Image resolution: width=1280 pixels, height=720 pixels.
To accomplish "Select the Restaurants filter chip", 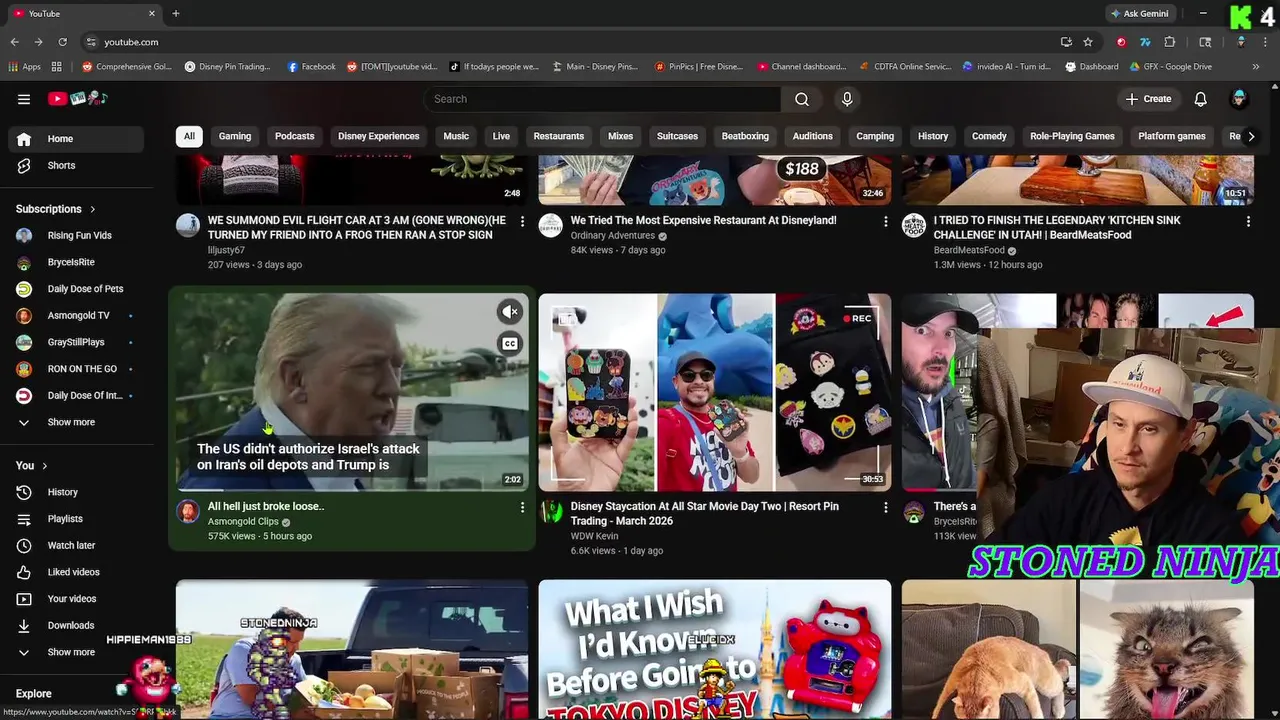I will [559, 136].
